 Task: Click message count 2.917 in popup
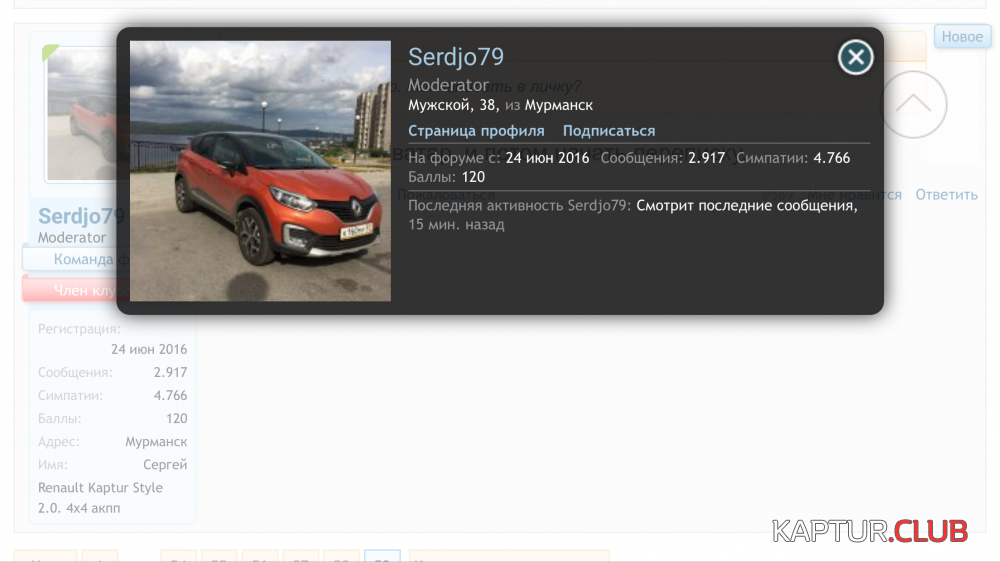click(x=706, y=158)
